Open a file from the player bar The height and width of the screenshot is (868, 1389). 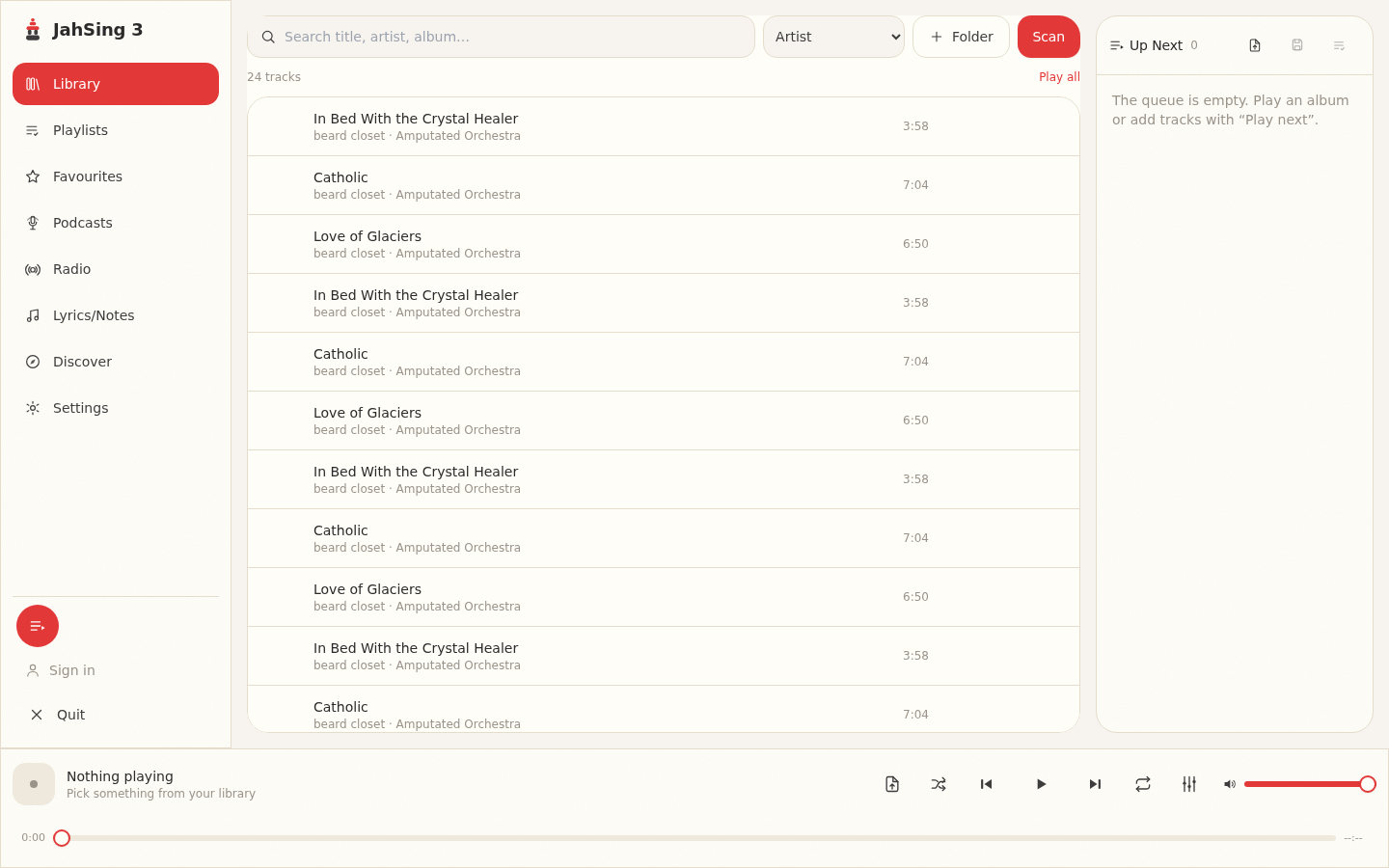892,784
